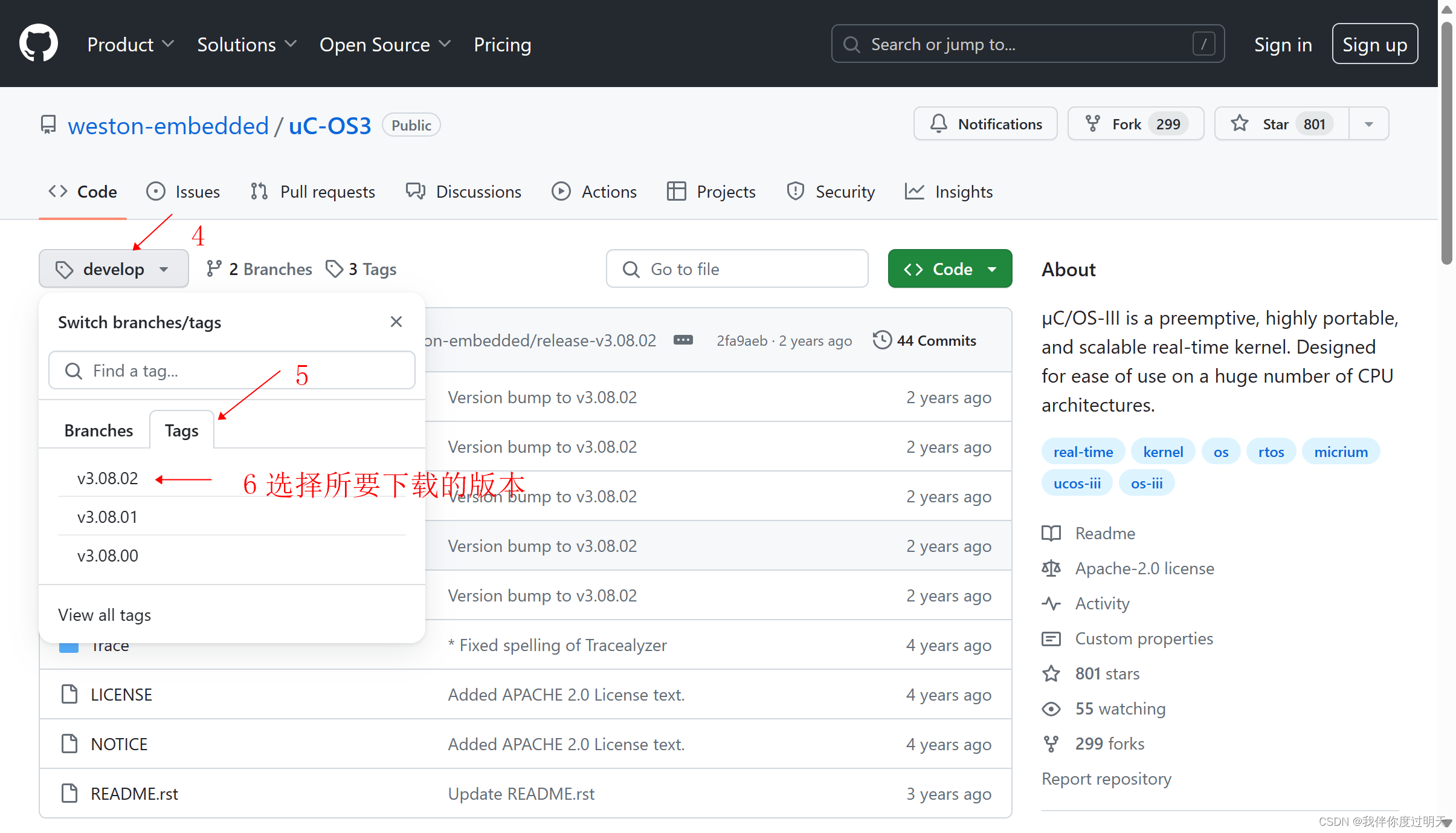Expand the Product menu
Screen dimensions: 1456x833
(x=130, y=44)
